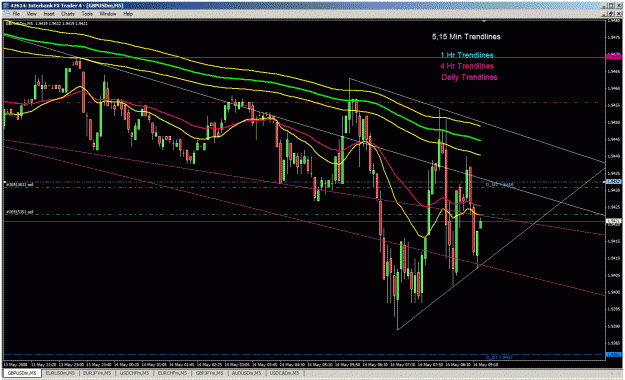Click the GBPUSDm,M5 quote header in chart corner

pyautogui.click(x=46, y=24)
